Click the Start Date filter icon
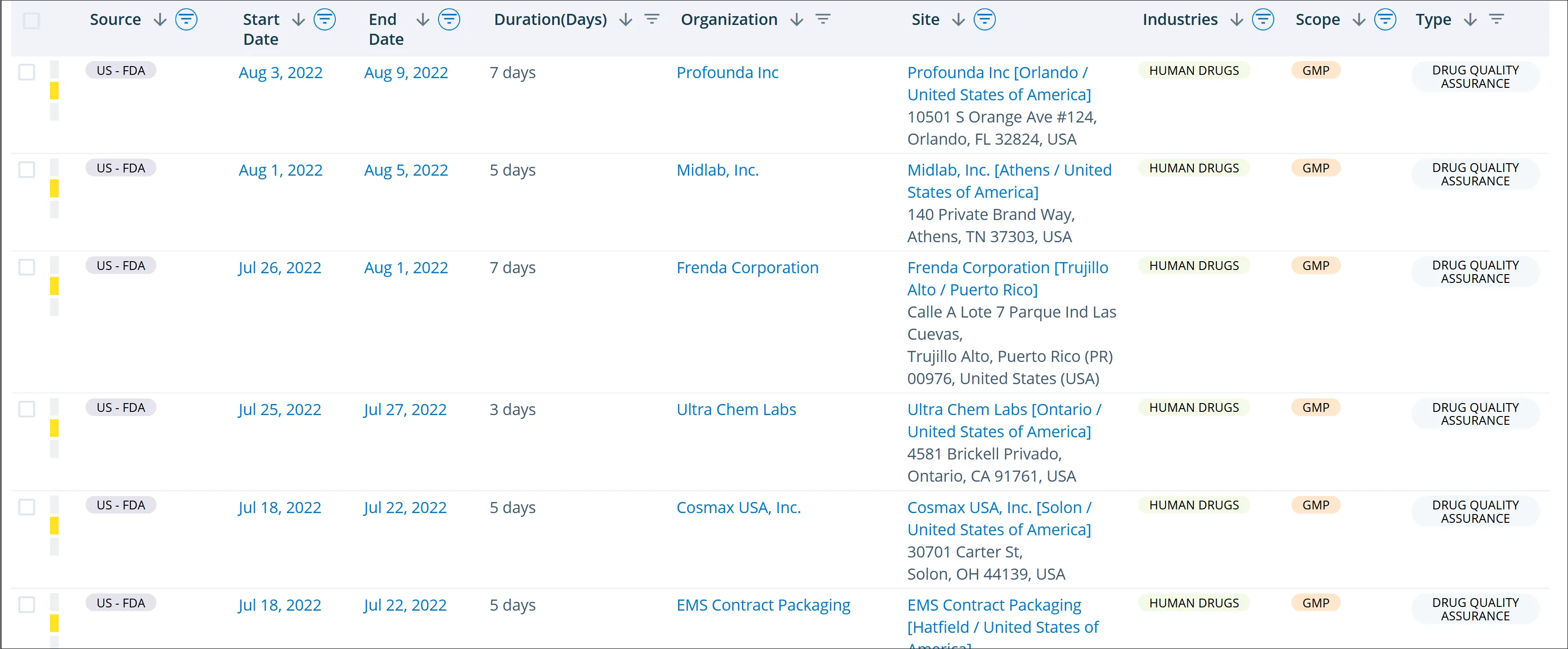The image size is (1568, 649). coord(324,19)
